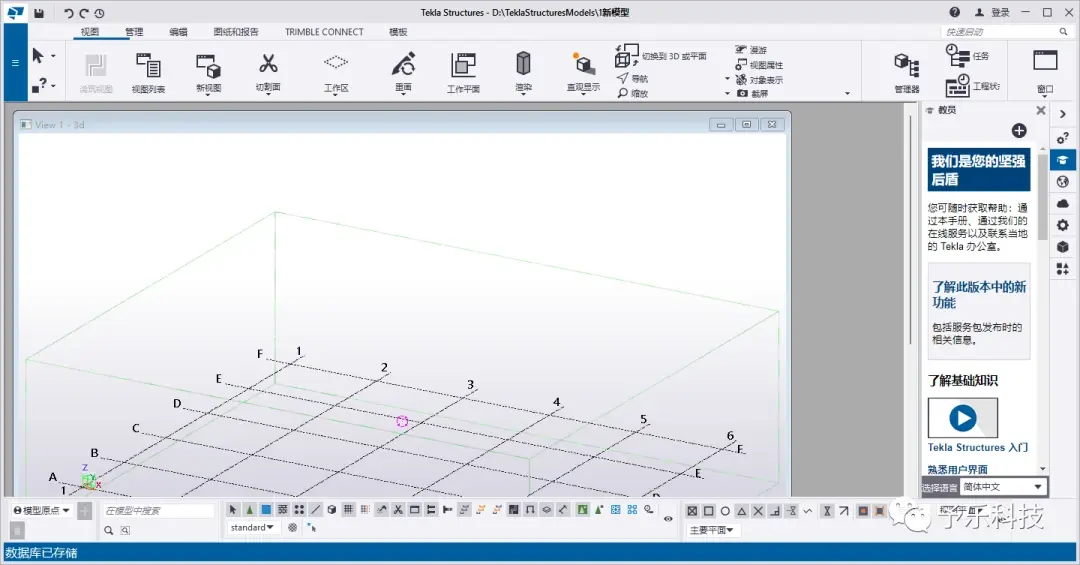The height and width of the screenshot is (565, 1080).
Task: Toggle the circle snap-to-center switch
Action: pos(725,511)
